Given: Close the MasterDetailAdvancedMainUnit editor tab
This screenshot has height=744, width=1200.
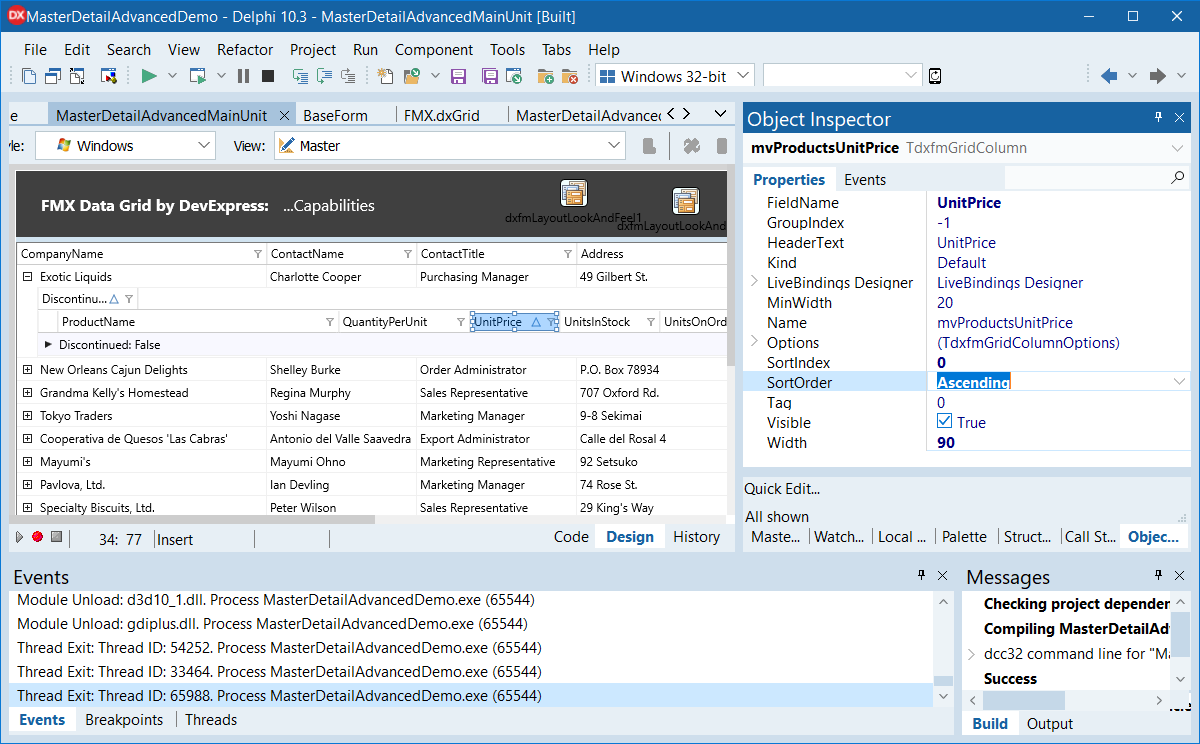Looking at the screenshot, I should point(284,115).
